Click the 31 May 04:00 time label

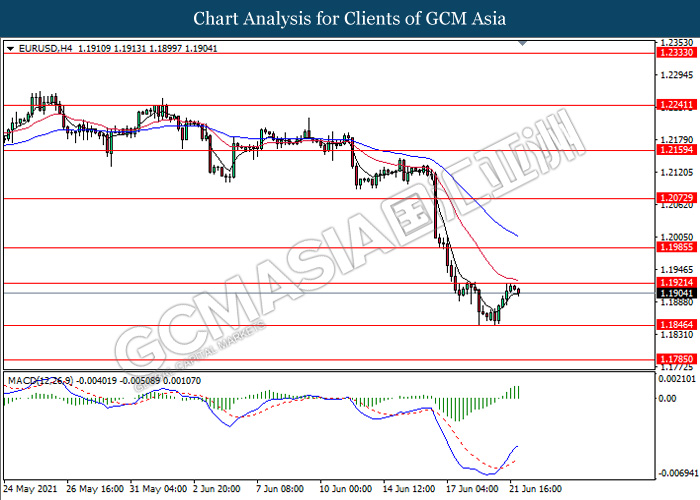158,489
